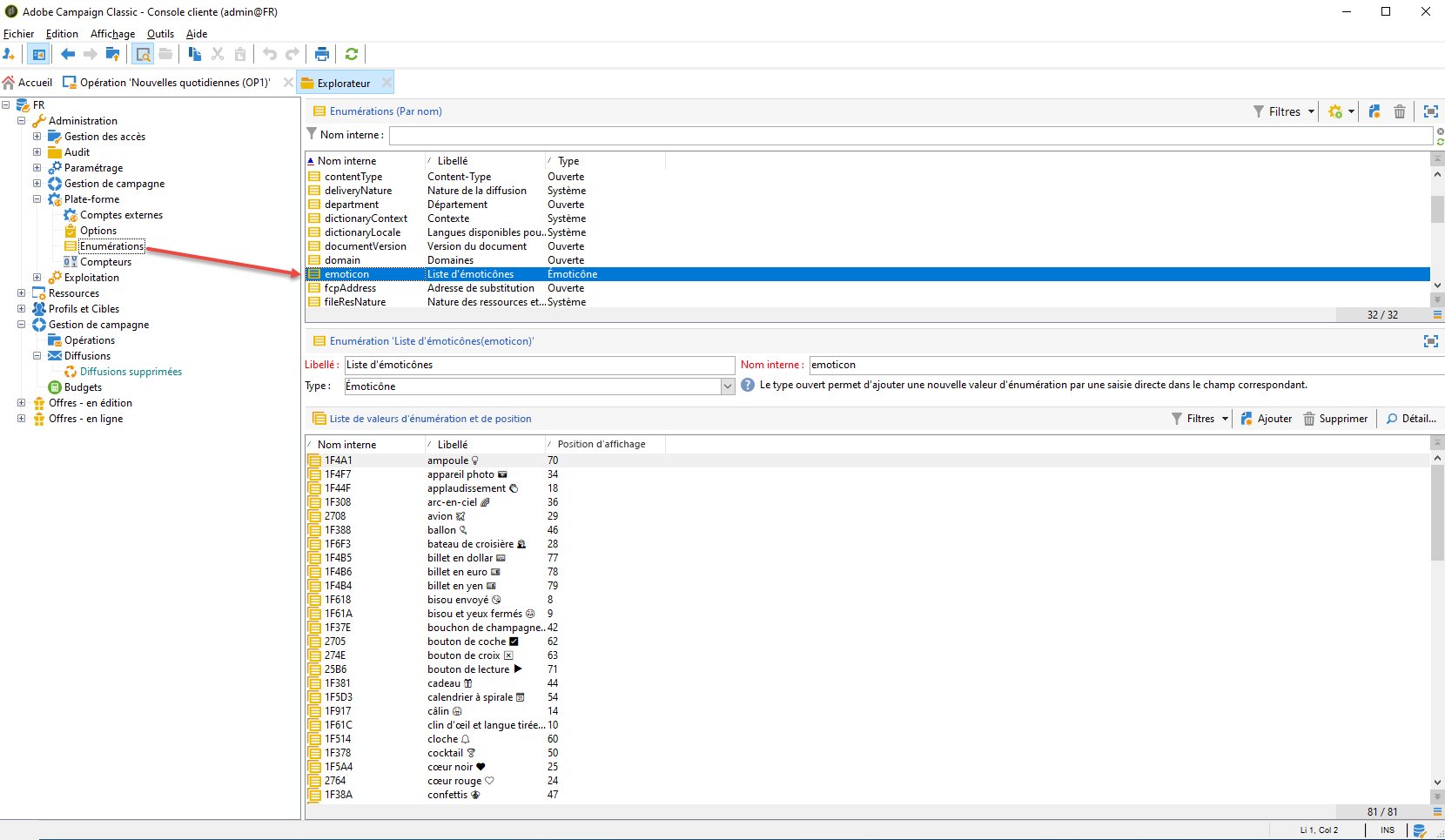Maximize the Enumération detail panel
Image resolution: width=1445 pixels, height=840 pixels.
(1430, 341)
